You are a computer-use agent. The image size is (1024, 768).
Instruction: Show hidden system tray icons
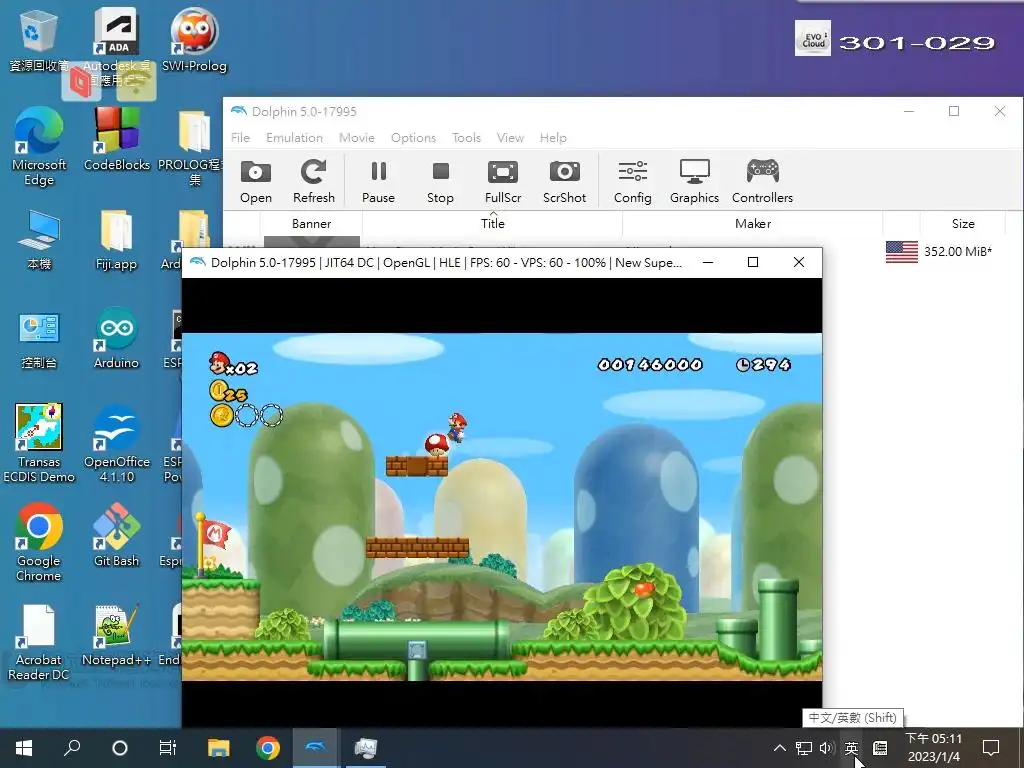(780, 748)
